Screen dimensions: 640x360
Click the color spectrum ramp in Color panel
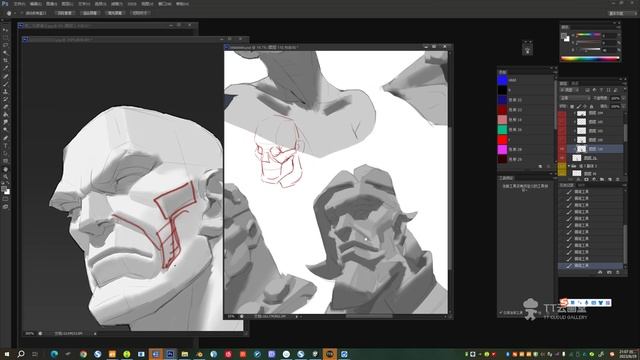click(590, 59)
